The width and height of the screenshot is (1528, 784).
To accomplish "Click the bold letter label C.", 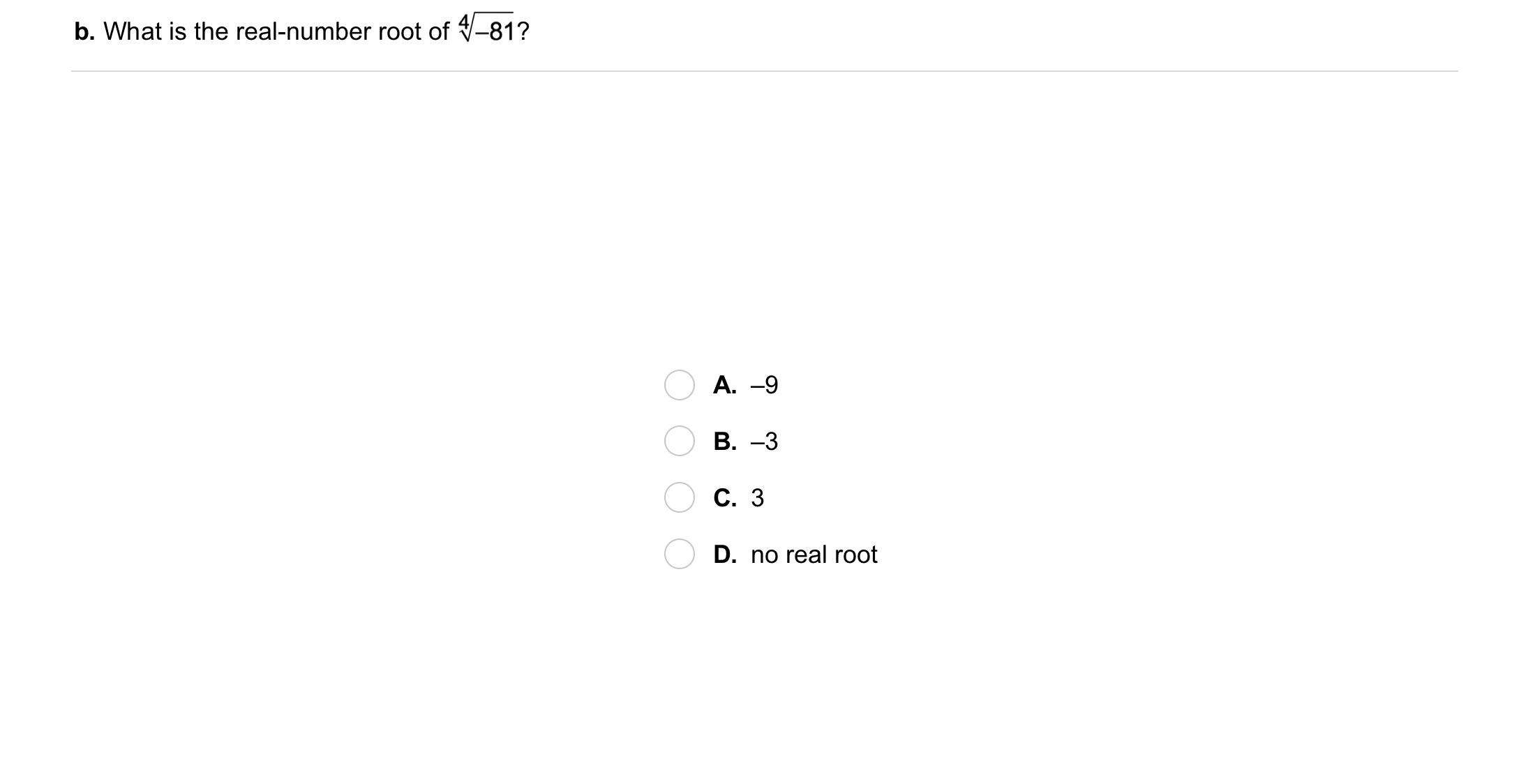I will click(724, 498).
